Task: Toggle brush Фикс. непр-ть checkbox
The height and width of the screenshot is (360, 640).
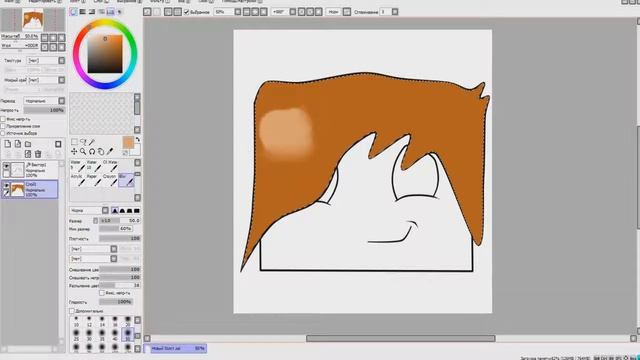Action: coord(102,293)
